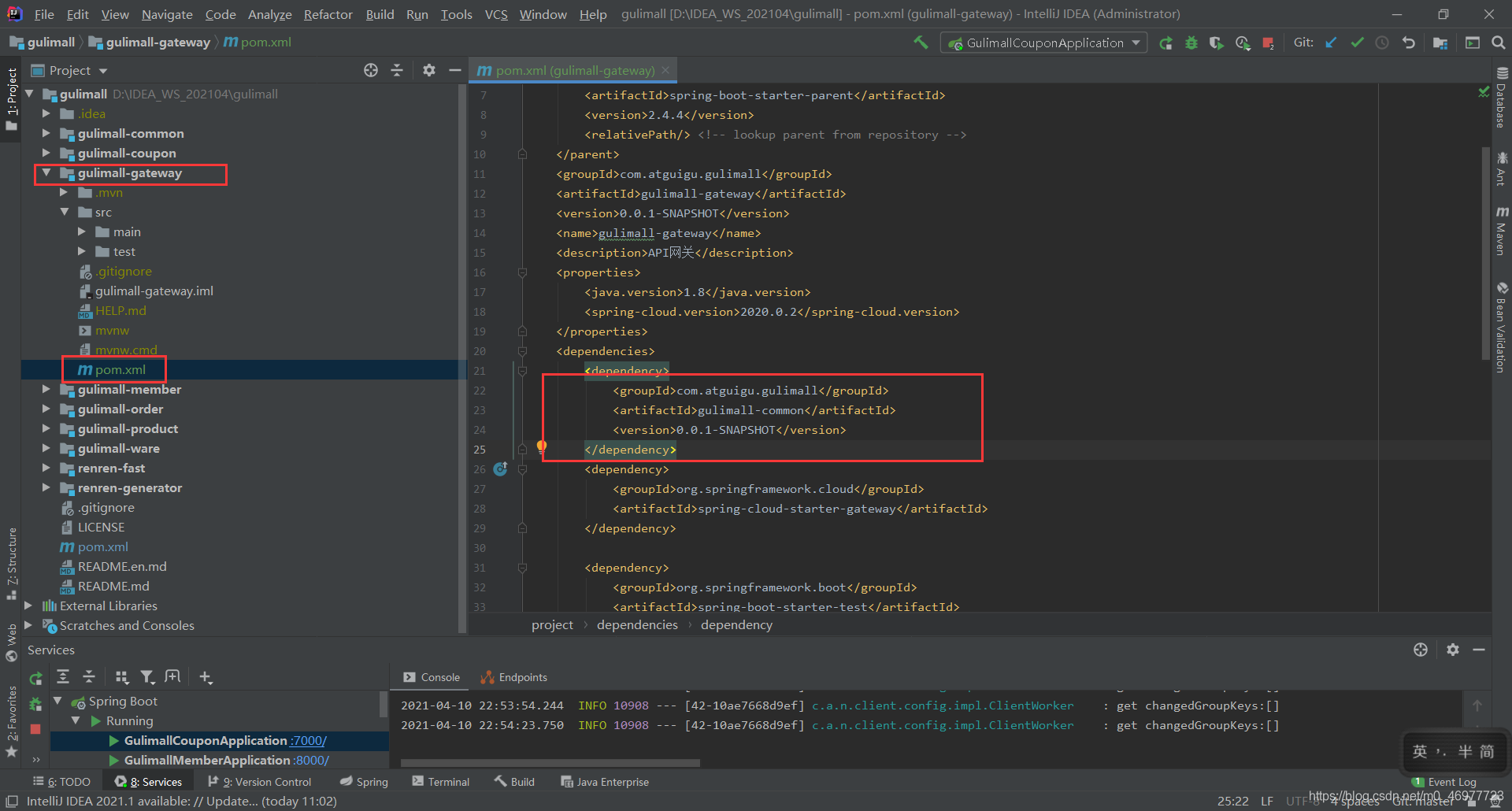Expand all nodes in Services toolbar

coord(63,676)
